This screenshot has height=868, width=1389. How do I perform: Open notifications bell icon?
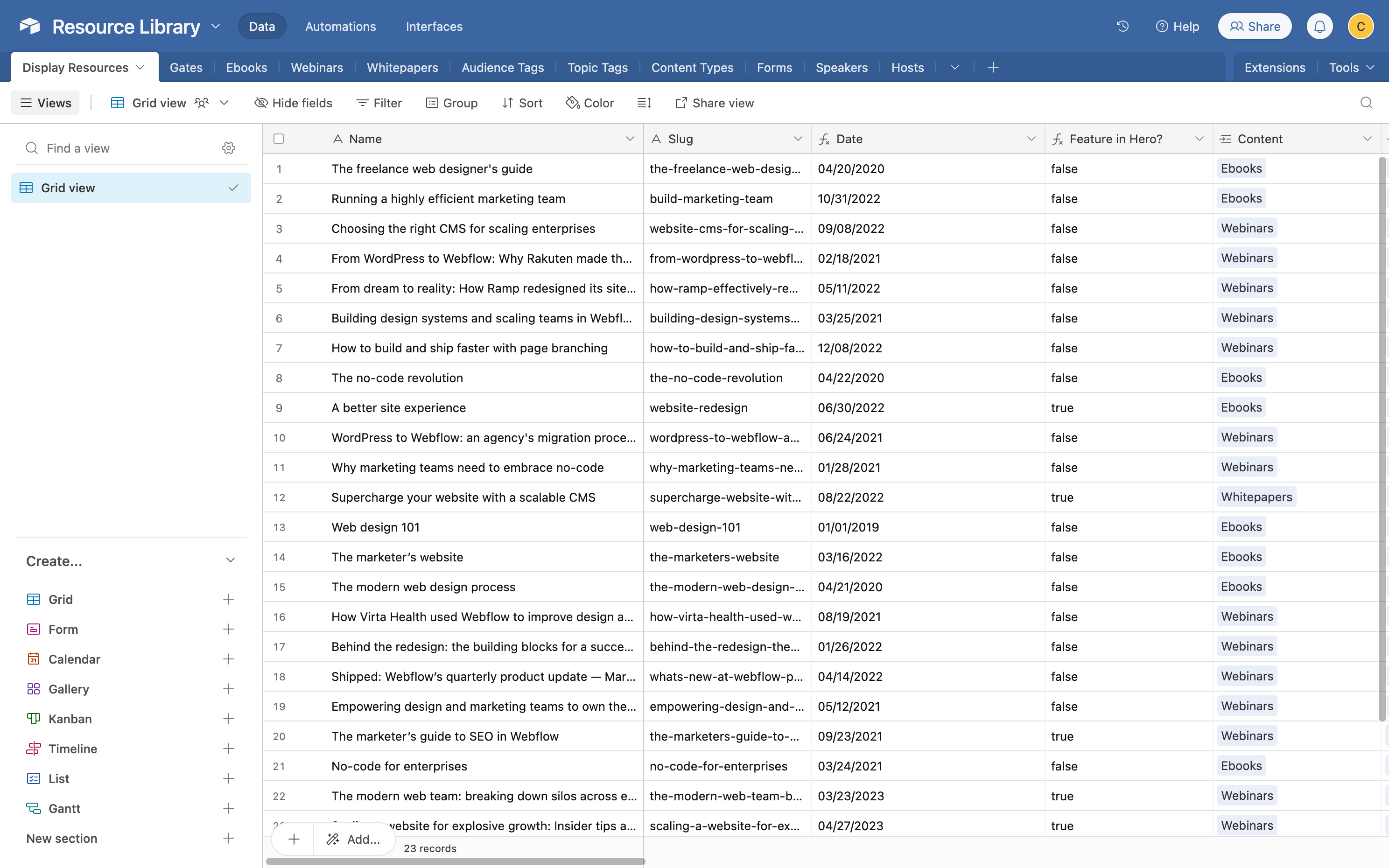(1319, 27)
